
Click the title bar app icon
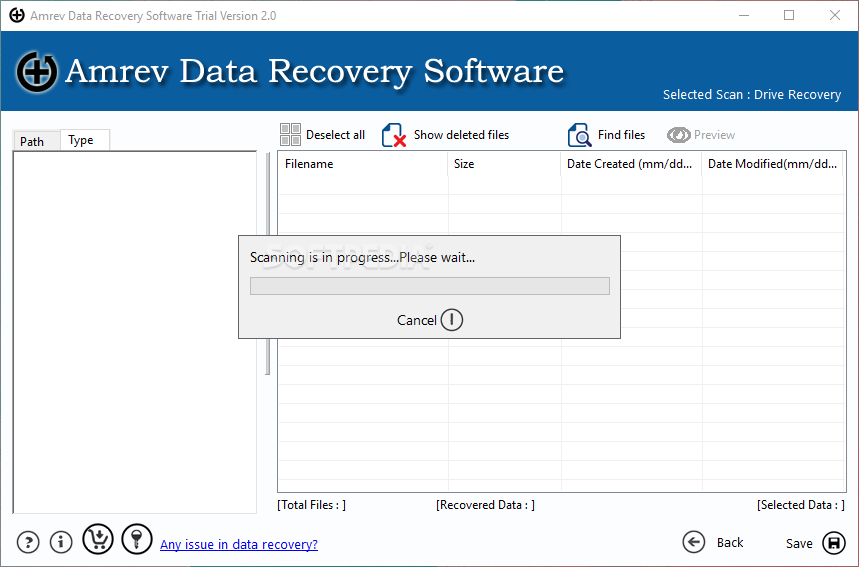[17, 15]
